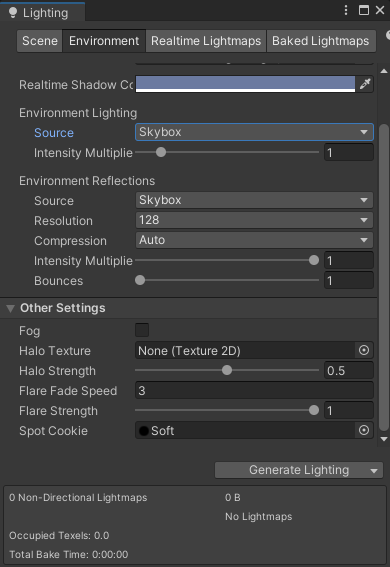The image size is (390, 567).
Task: Pick shadow color with the eyedropper icon
Action: point(365,84)
